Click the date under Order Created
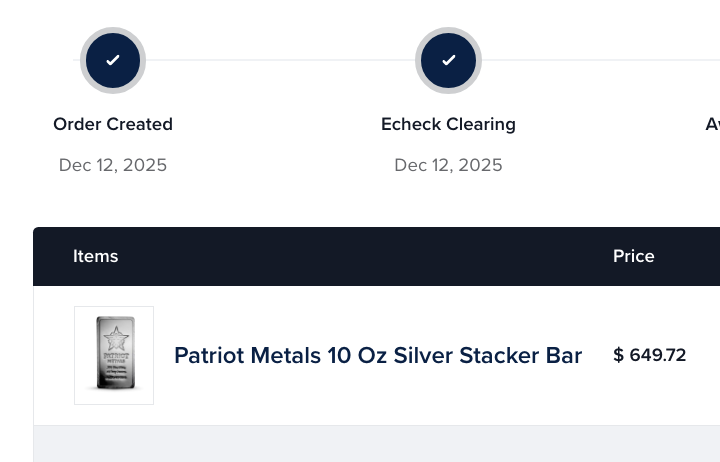The width and height of the screenshot is (720, 462). (x=113, y=165)
